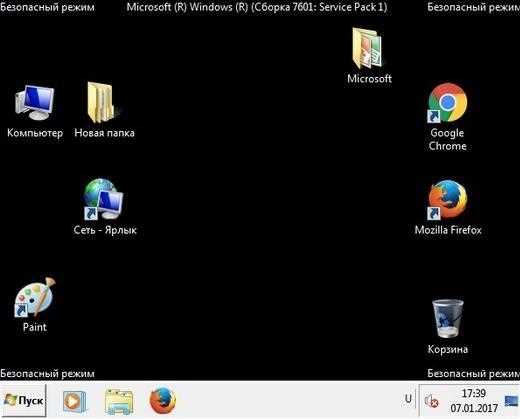
Task: Click the U tray indicator
Action: 408,399
